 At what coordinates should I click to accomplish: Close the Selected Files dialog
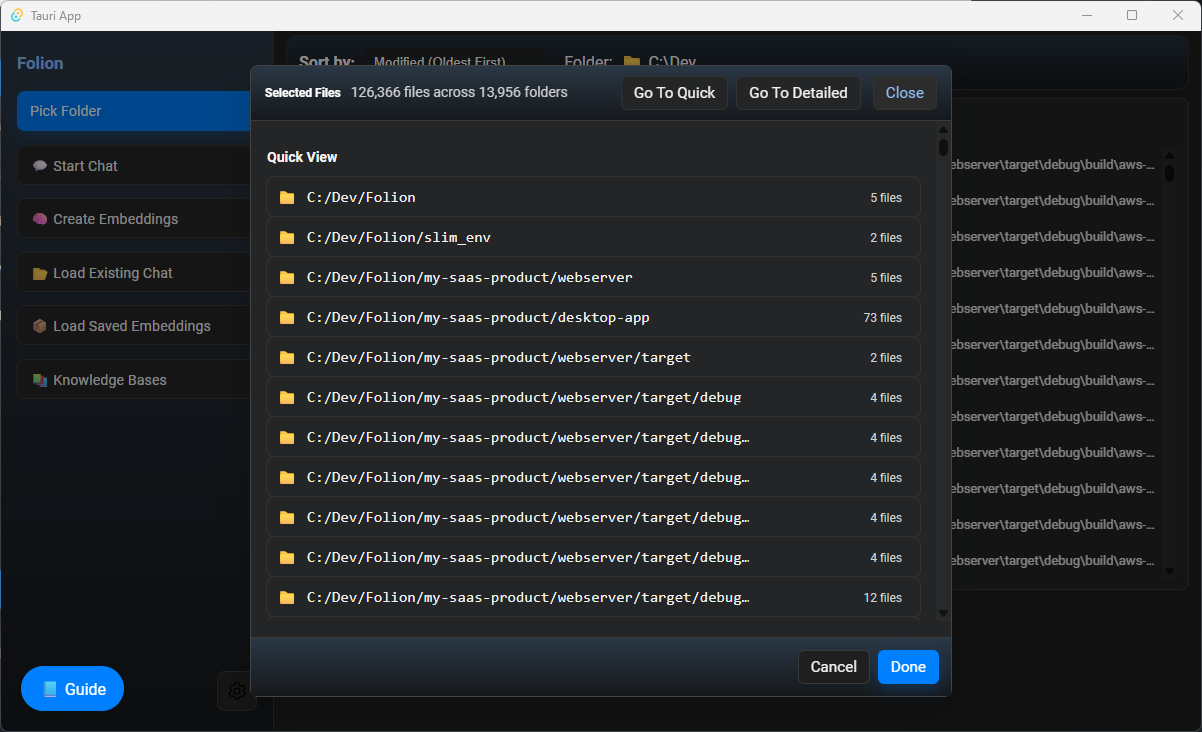click(904, 93)
